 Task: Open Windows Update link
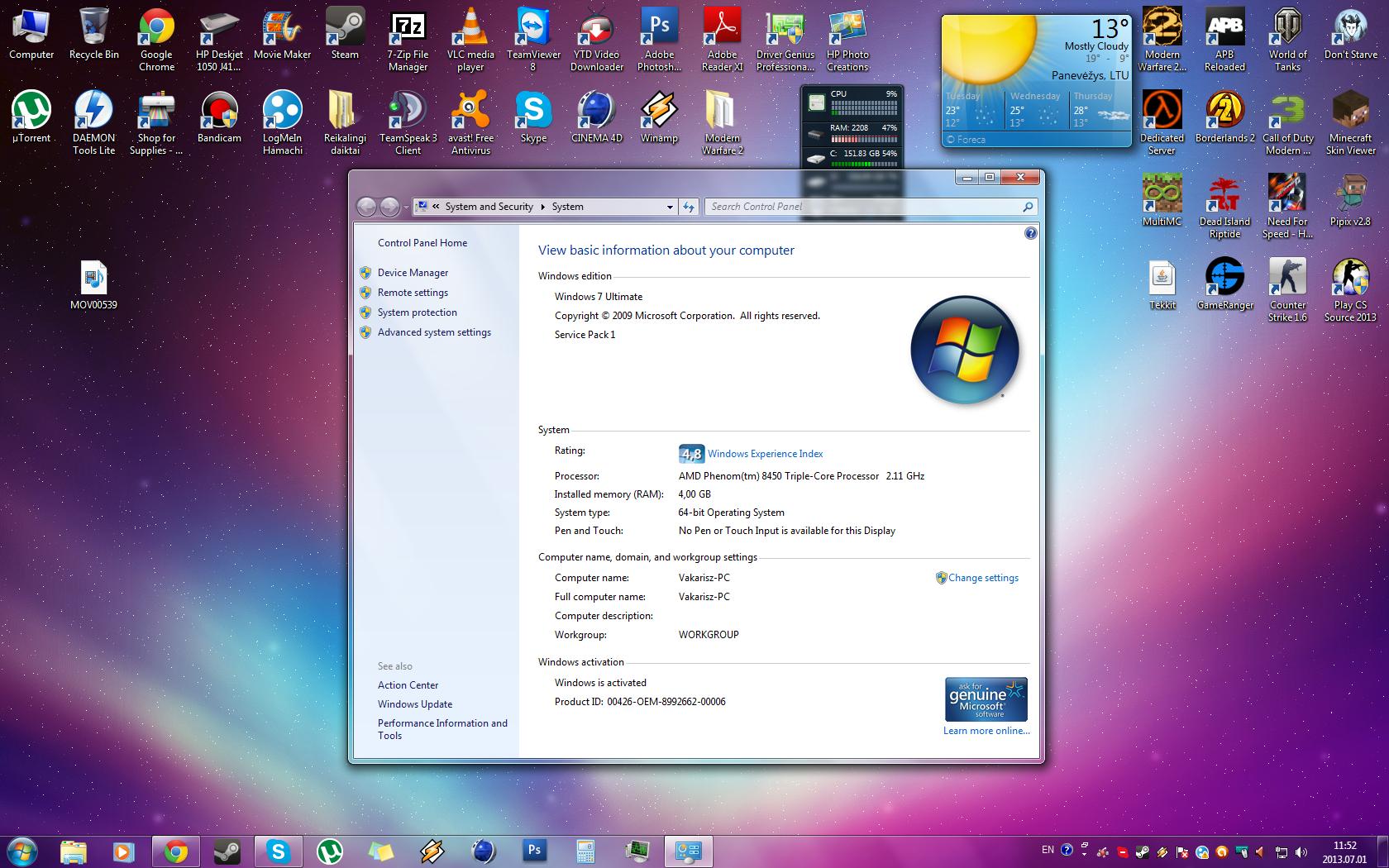[x=415, y=704]
